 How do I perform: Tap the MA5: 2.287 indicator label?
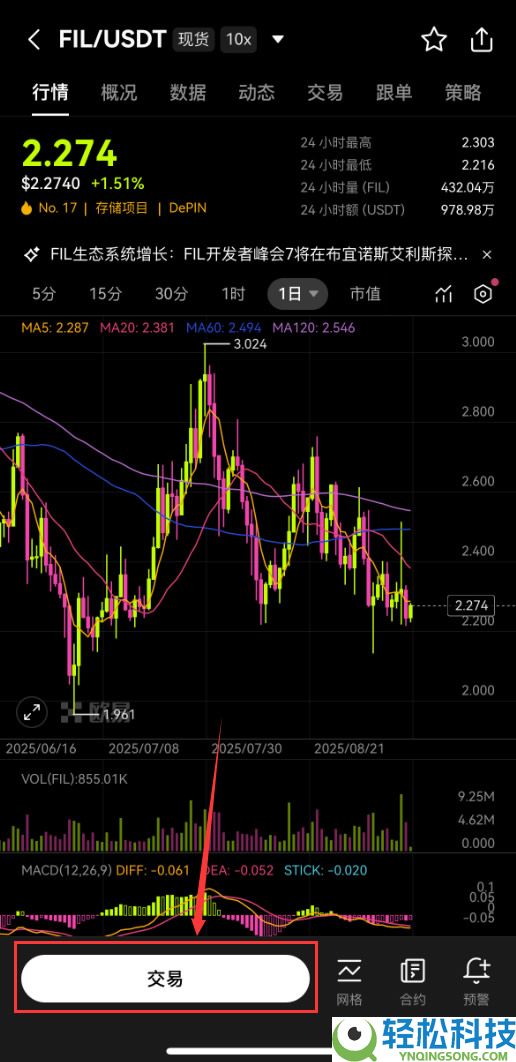[x=55, y=328]
